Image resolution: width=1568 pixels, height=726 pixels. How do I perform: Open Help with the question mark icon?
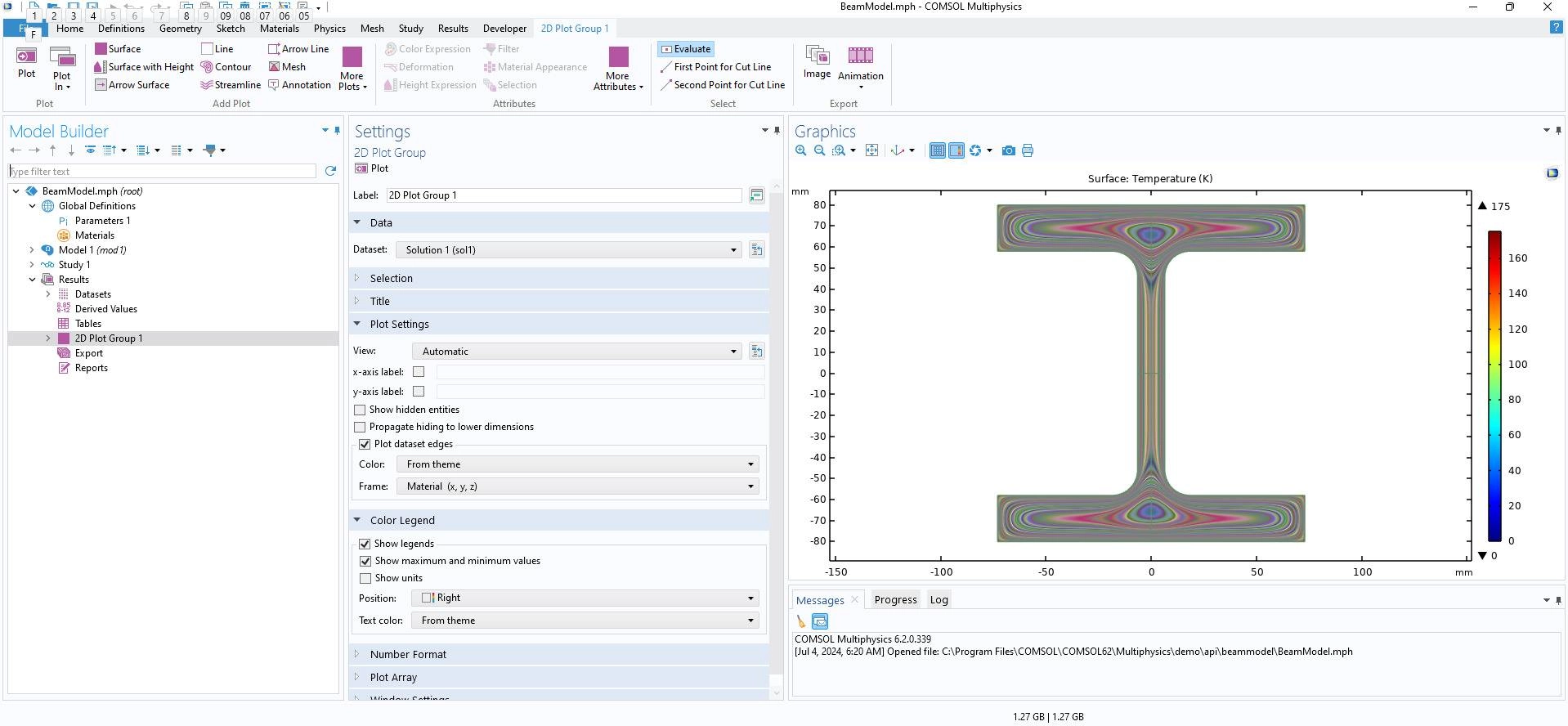(1556, 28)
